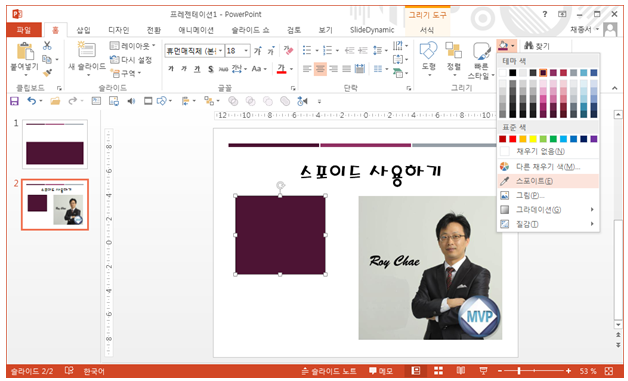Switch to the Animations (애니메이션) tab
The image size is (628, 381).
[x=196, y=30]
